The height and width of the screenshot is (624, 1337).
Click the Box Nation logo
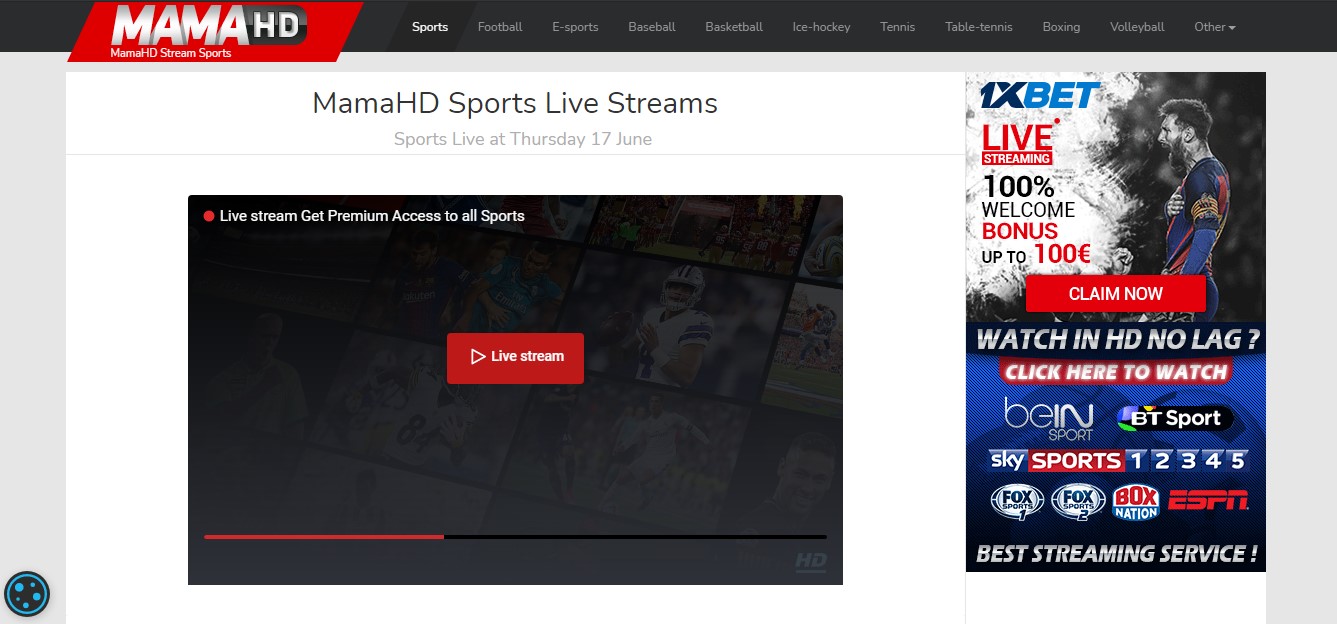tap(1135, 502)
